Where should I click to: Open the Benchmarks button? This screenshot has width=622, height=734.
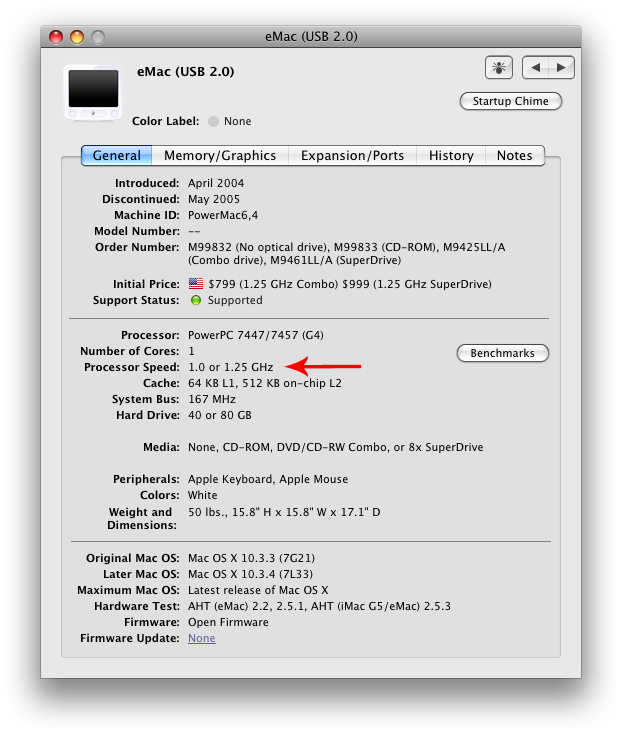(503, 353)
